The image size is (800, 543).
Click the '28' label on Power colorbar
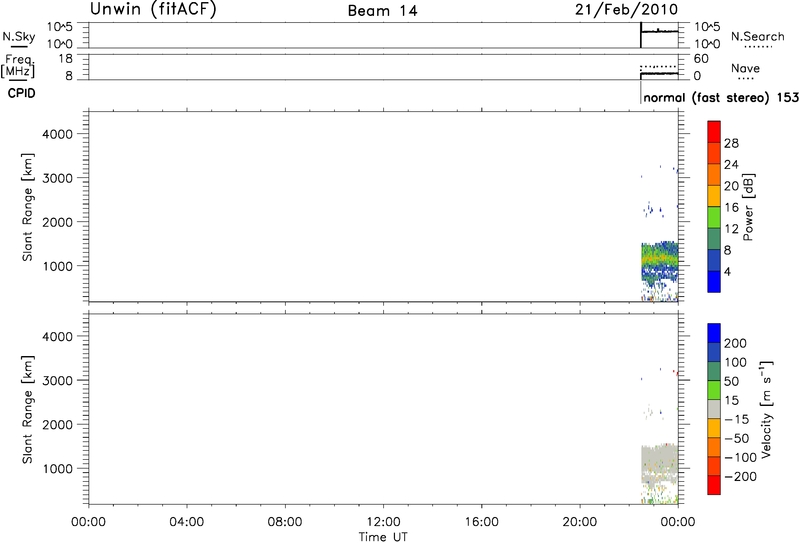[x=732, y=143]
